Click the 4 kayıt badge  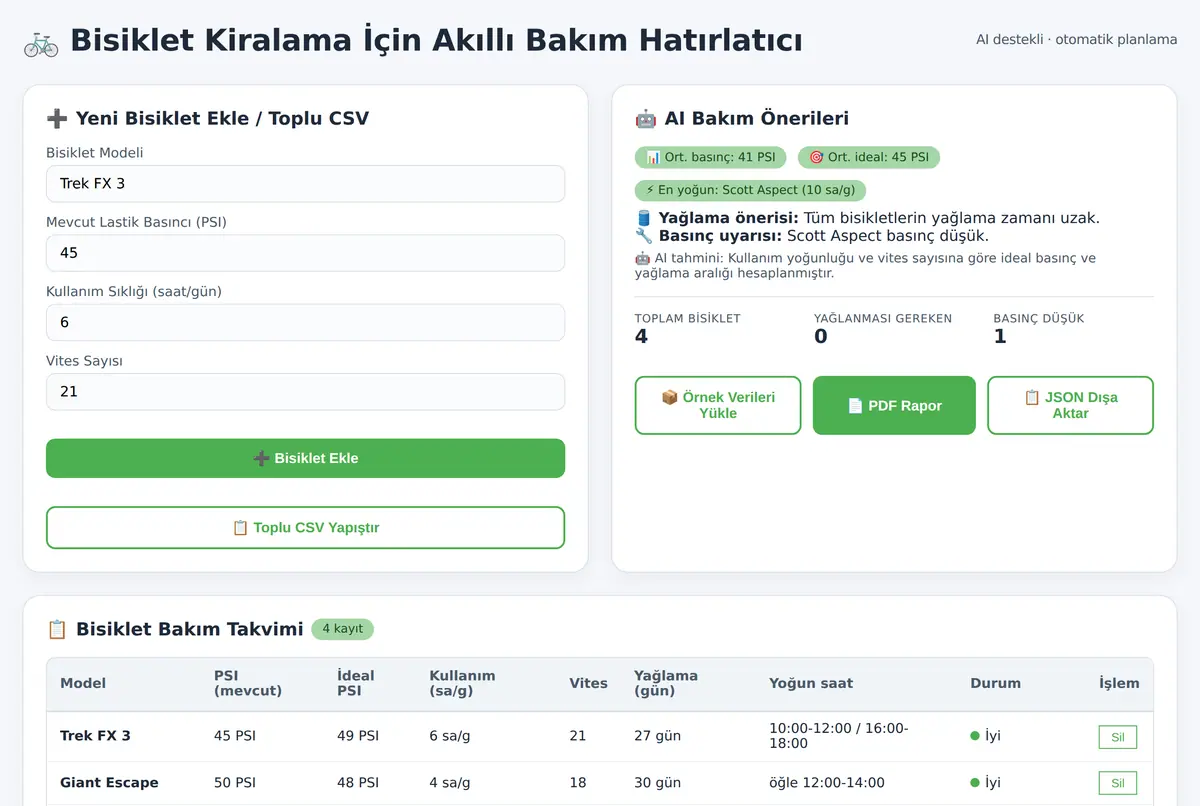pos(342,629)
